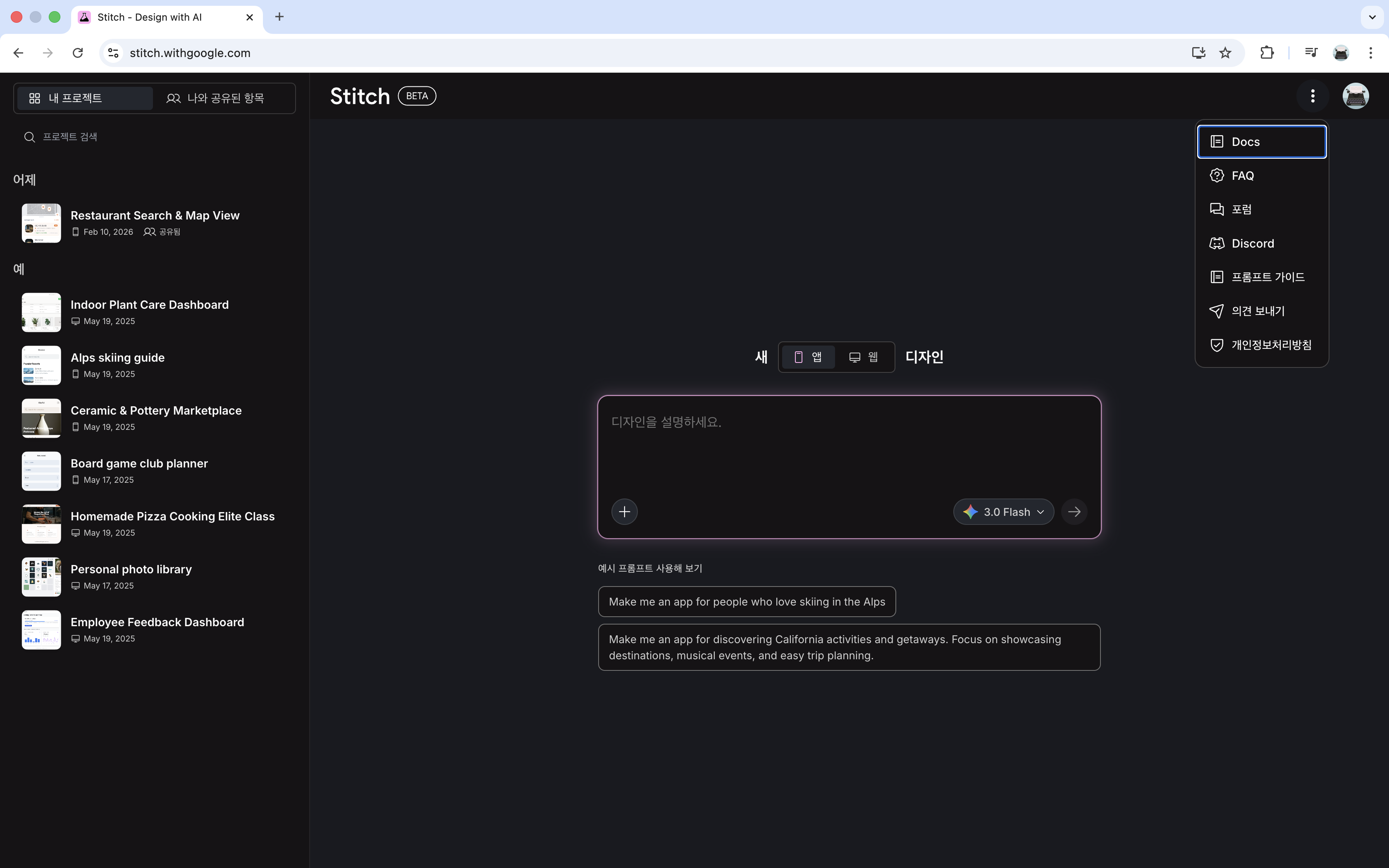Screen dimensions: 1389x868
Task: Bookmark this page with the star icon
Action: pyautogui.click(x=1225, y=53)
